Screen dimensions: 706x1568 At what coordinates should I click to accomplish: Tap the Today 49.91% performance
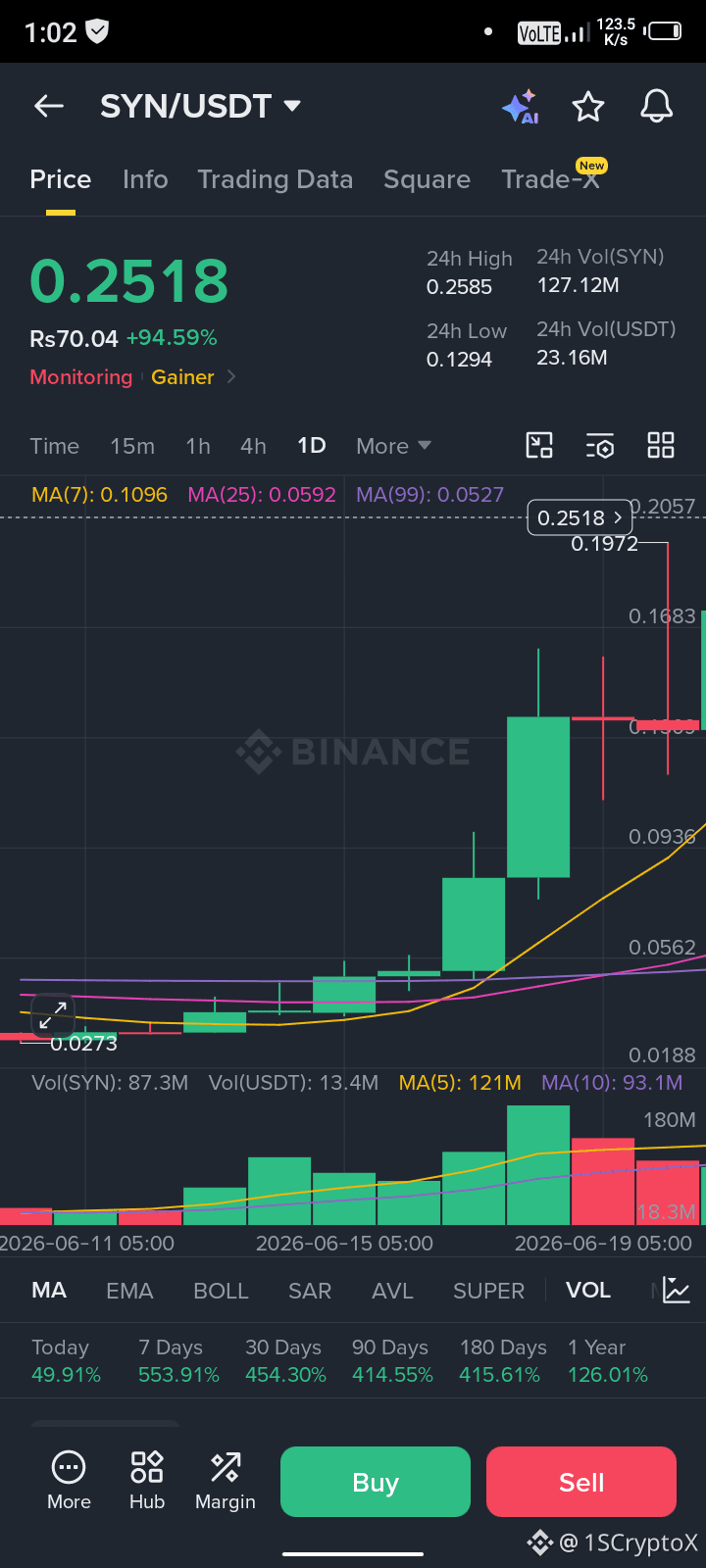[66, 1361]
